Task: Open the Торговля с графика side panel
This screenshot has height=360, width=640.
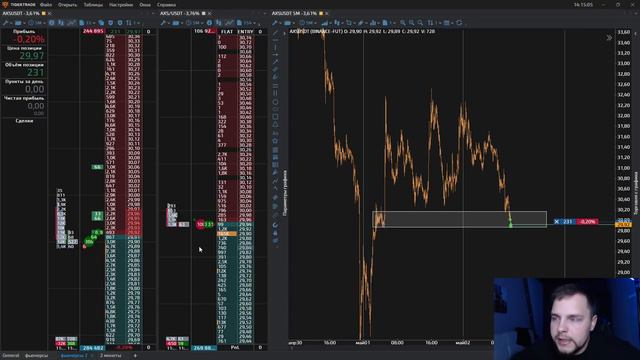Action: (x=636, y=193)
